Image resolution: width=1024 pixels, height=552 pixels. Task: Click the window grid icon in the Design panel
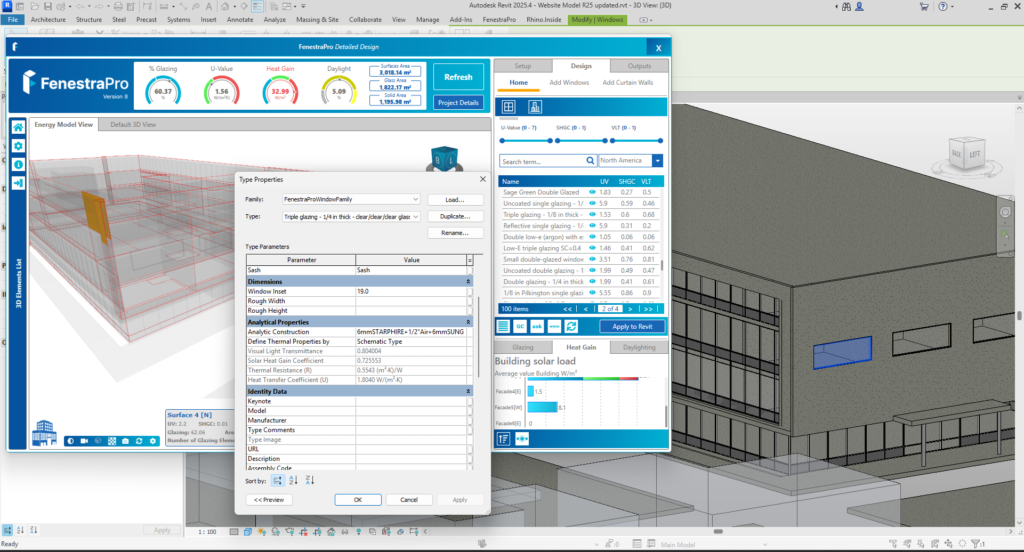coord(509,107)
